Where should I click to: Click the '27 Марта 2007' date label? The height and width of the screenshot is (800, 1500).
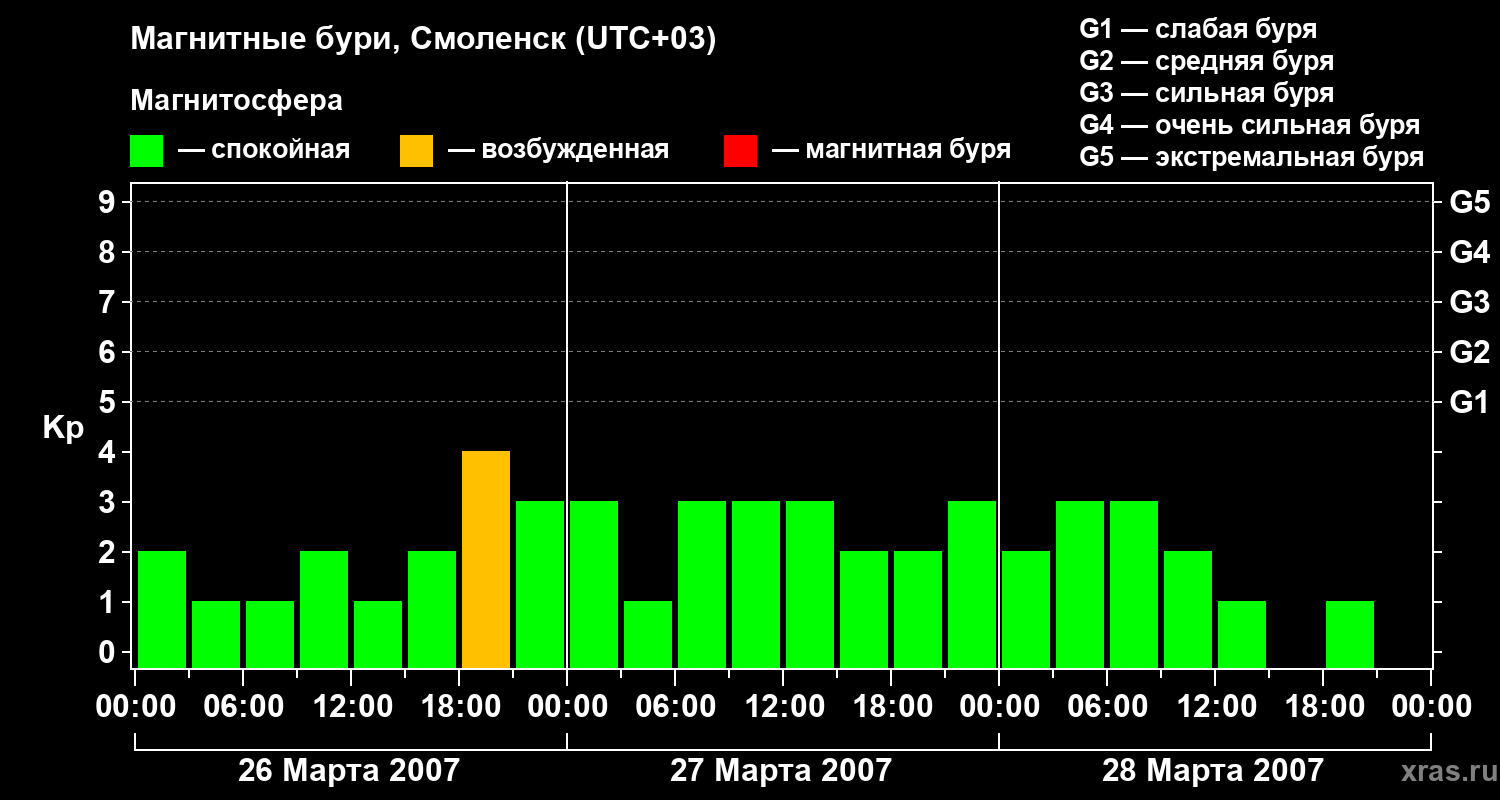click(781, 771)
